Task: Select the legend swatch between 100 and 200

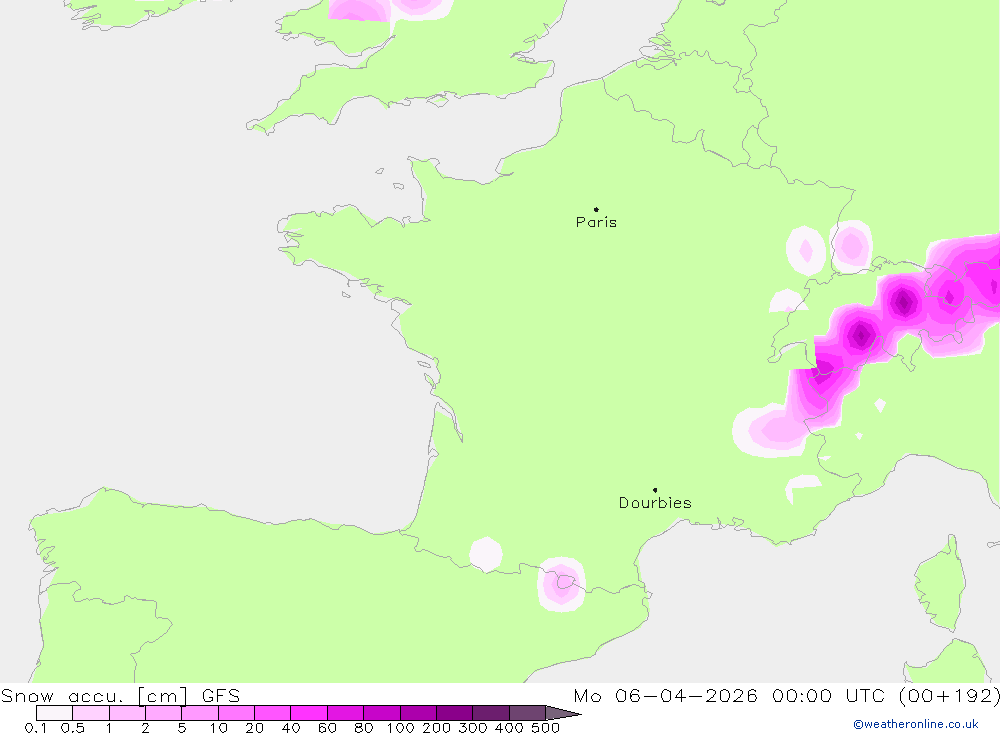Action: point(418,713)
